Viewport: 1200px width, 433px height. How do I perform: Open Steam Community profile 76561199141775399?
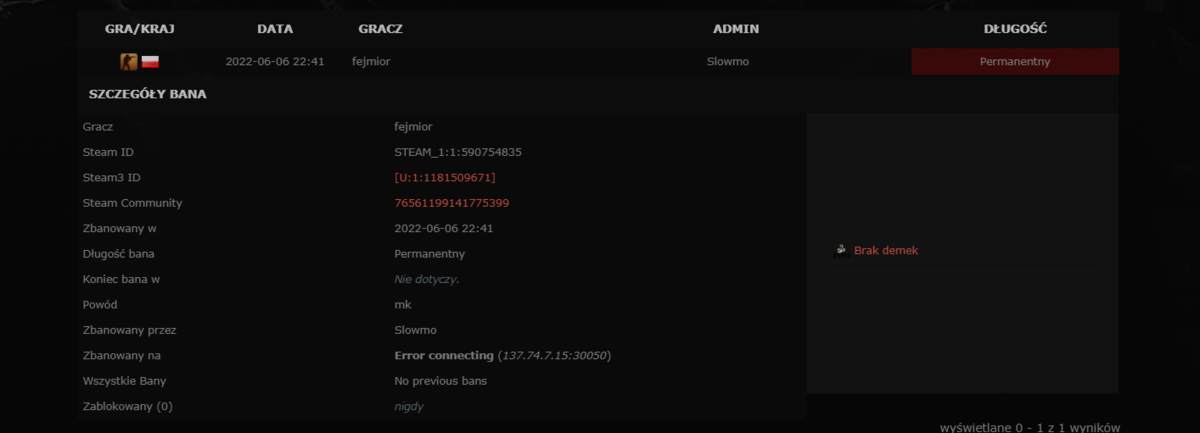(452, 203)
